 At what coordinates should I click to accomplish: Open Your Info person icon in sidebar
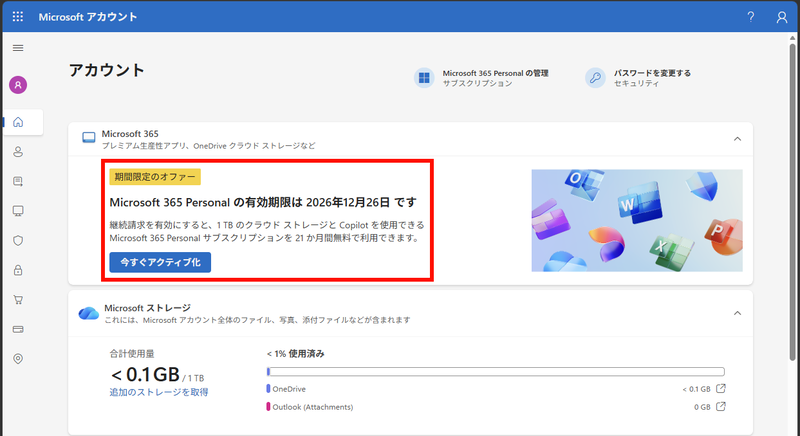(18, 152)
